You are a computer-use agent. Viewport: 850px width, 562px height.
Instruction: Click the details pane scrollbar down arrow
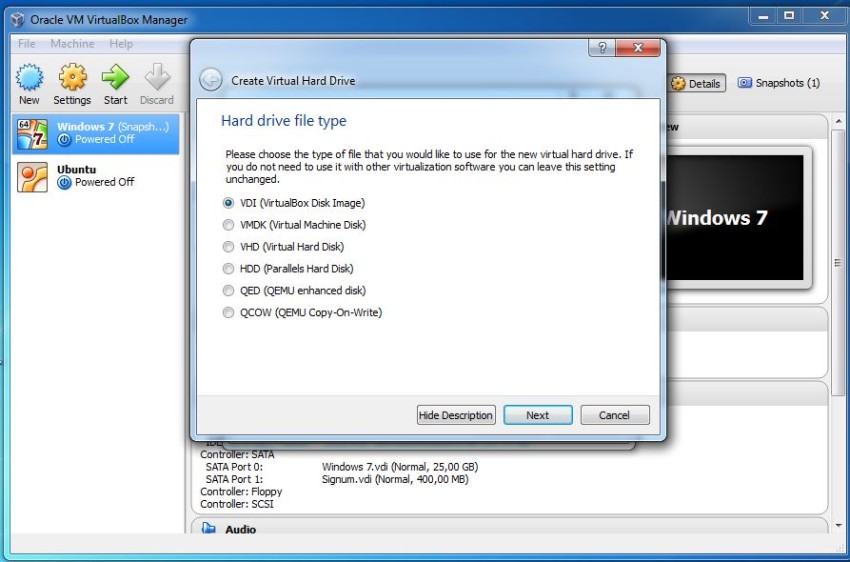tap(839, 525)
